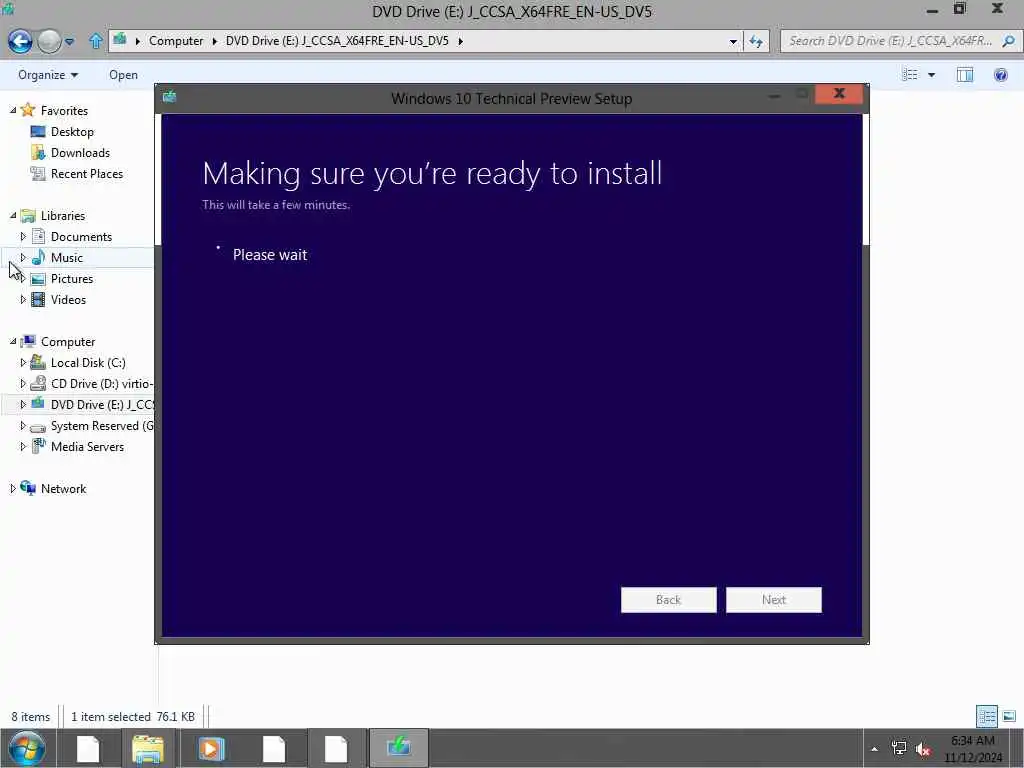The height and width of the screenshot is (768, 1024).
Task: Select DVD Drive (E:) in navigation pane
Action: (102, 404)
